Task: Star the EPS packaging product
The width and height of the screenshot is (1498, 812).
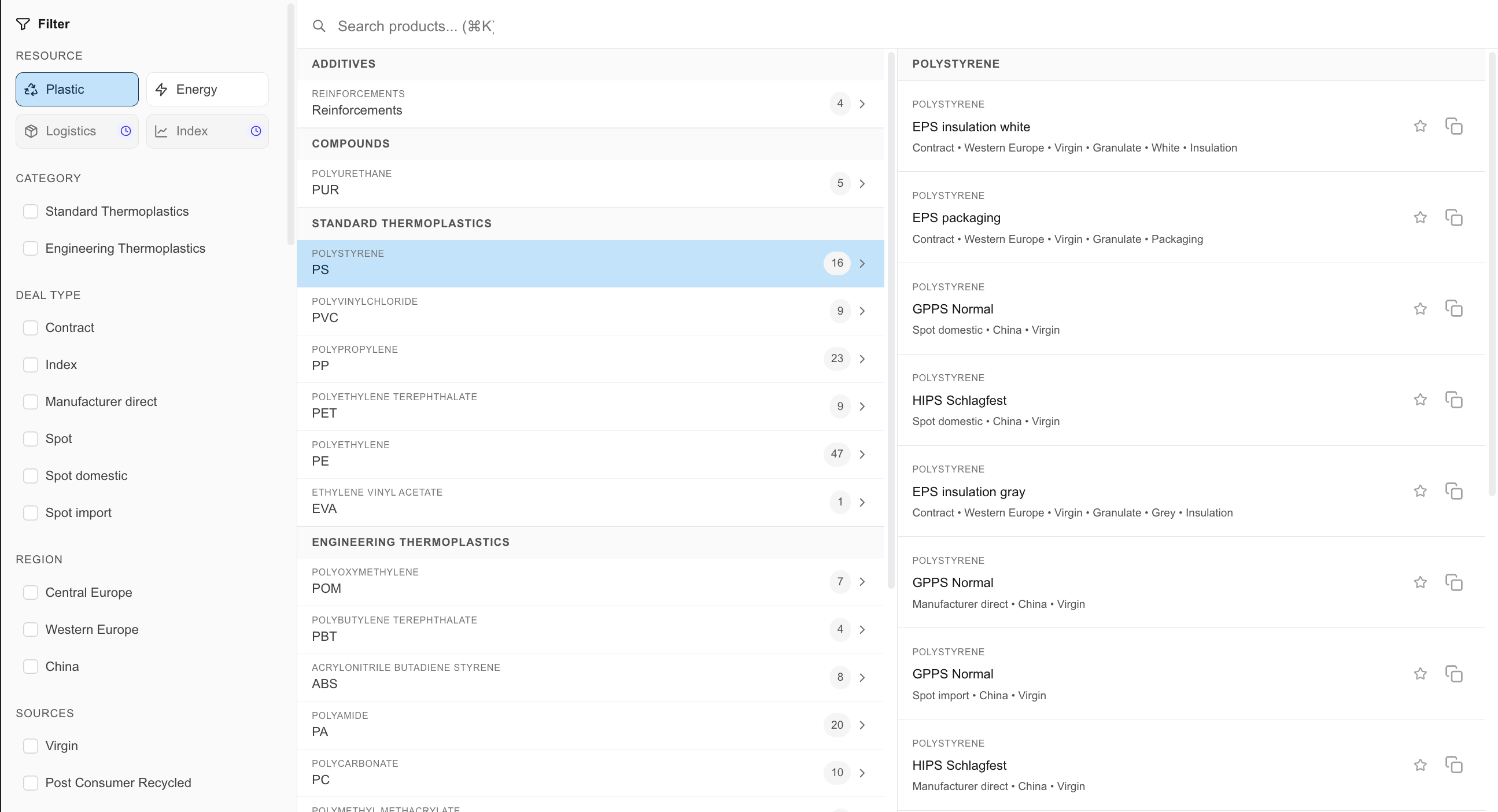Action: [1420, 217]
